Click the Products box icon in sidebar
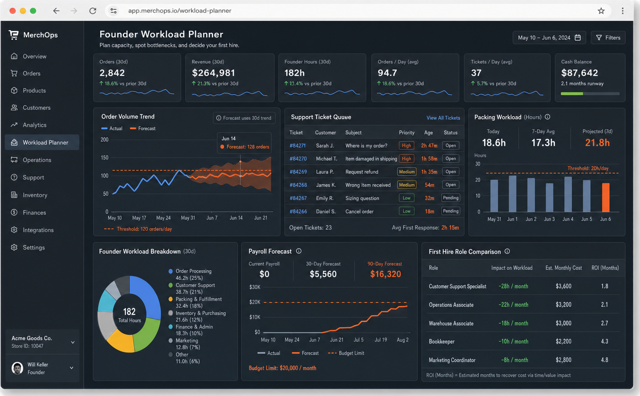 [x=14, y=91]
